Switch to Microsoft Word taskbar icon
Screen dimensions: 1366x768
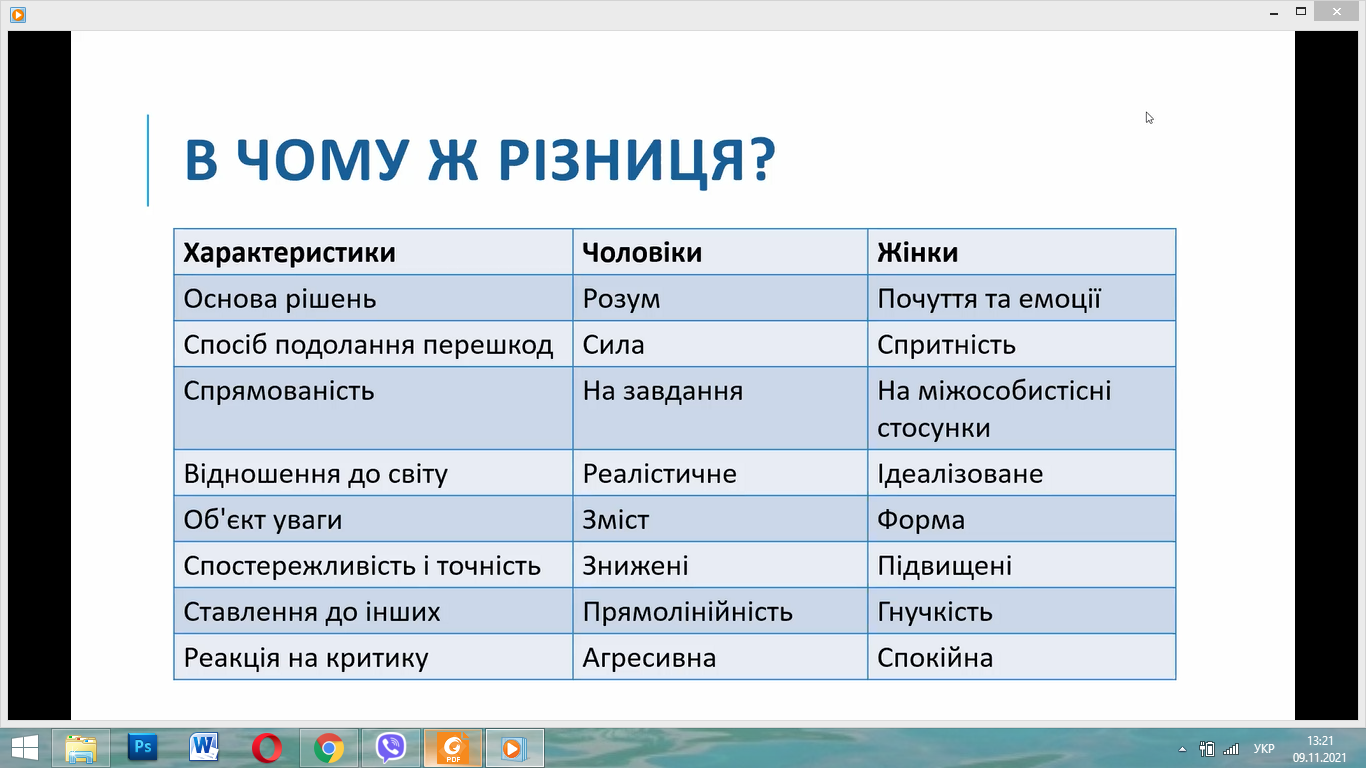[205, 748]
